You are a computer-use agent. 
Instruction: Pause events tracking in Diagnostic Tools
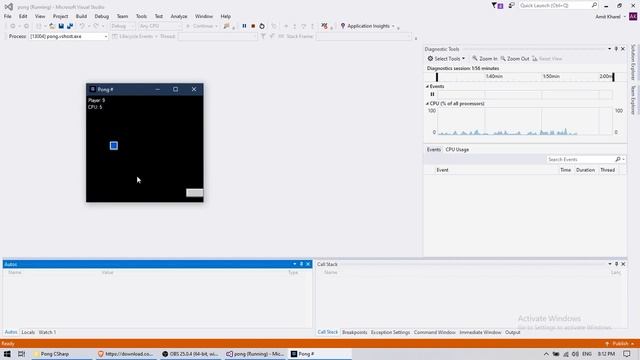pos(432,94)
